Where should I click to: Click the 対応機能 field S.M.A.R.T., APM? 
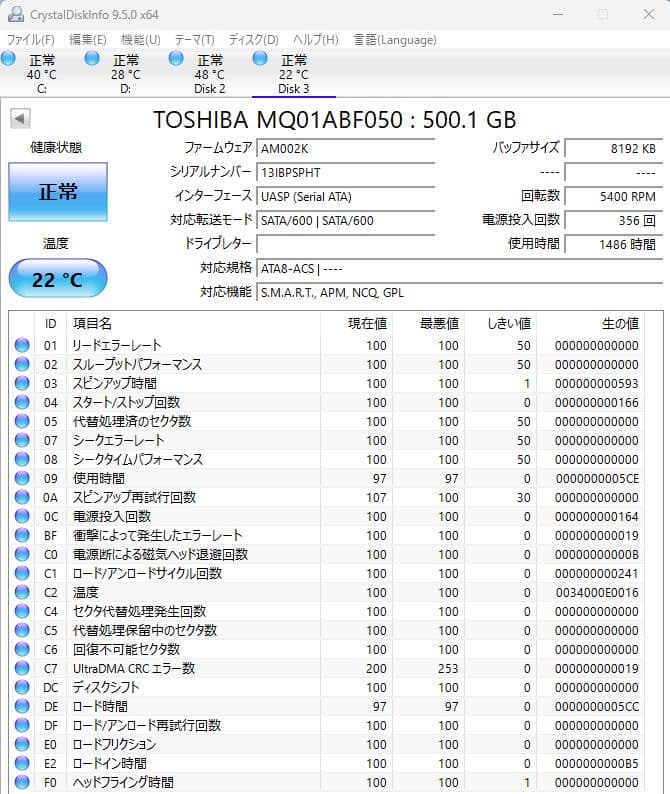[459, 292]
